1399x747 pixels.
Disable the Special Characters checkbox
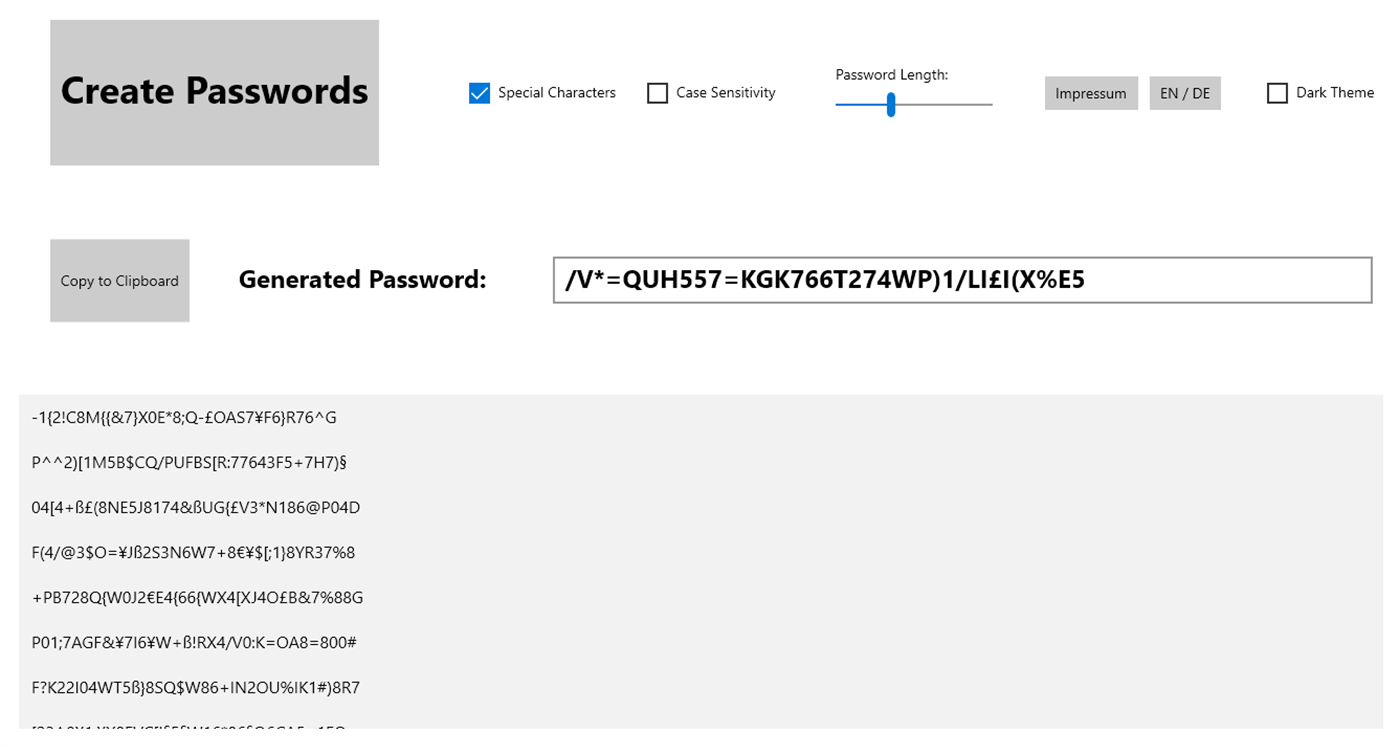coord(479,92)
